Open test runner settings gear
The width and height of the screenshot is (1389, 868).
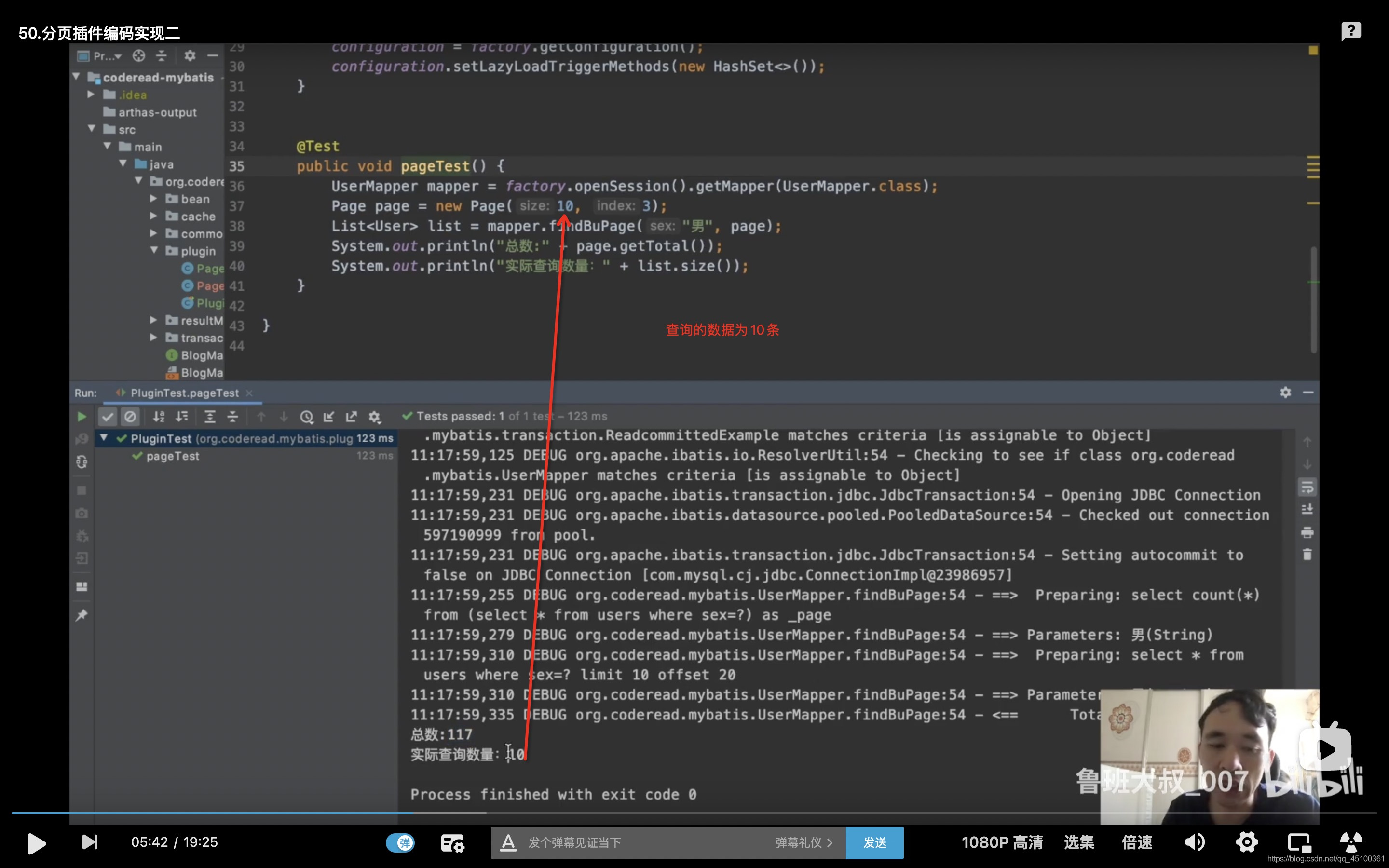pyautogui.click(x=374, y=417)
